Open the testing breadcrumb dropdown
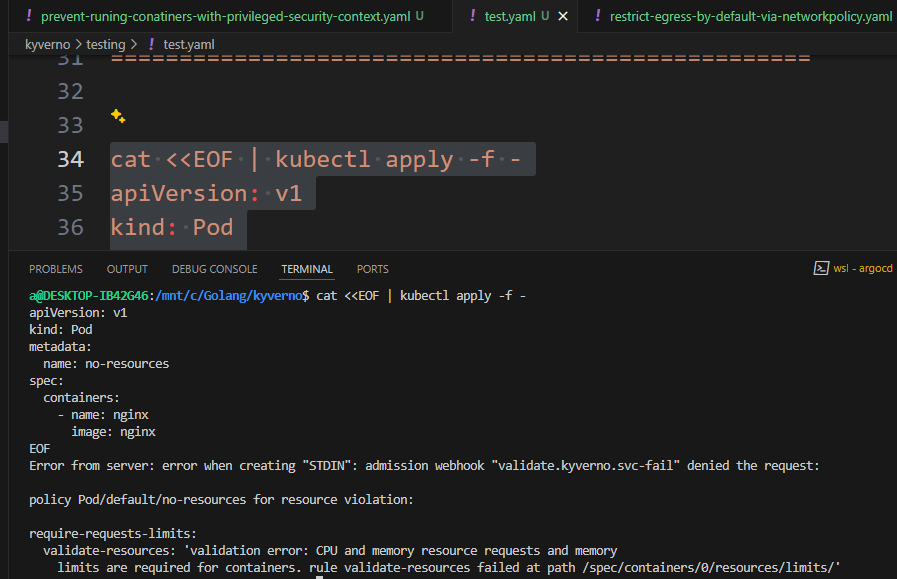Viewport: 897px width, 579px height. point(107,44)
